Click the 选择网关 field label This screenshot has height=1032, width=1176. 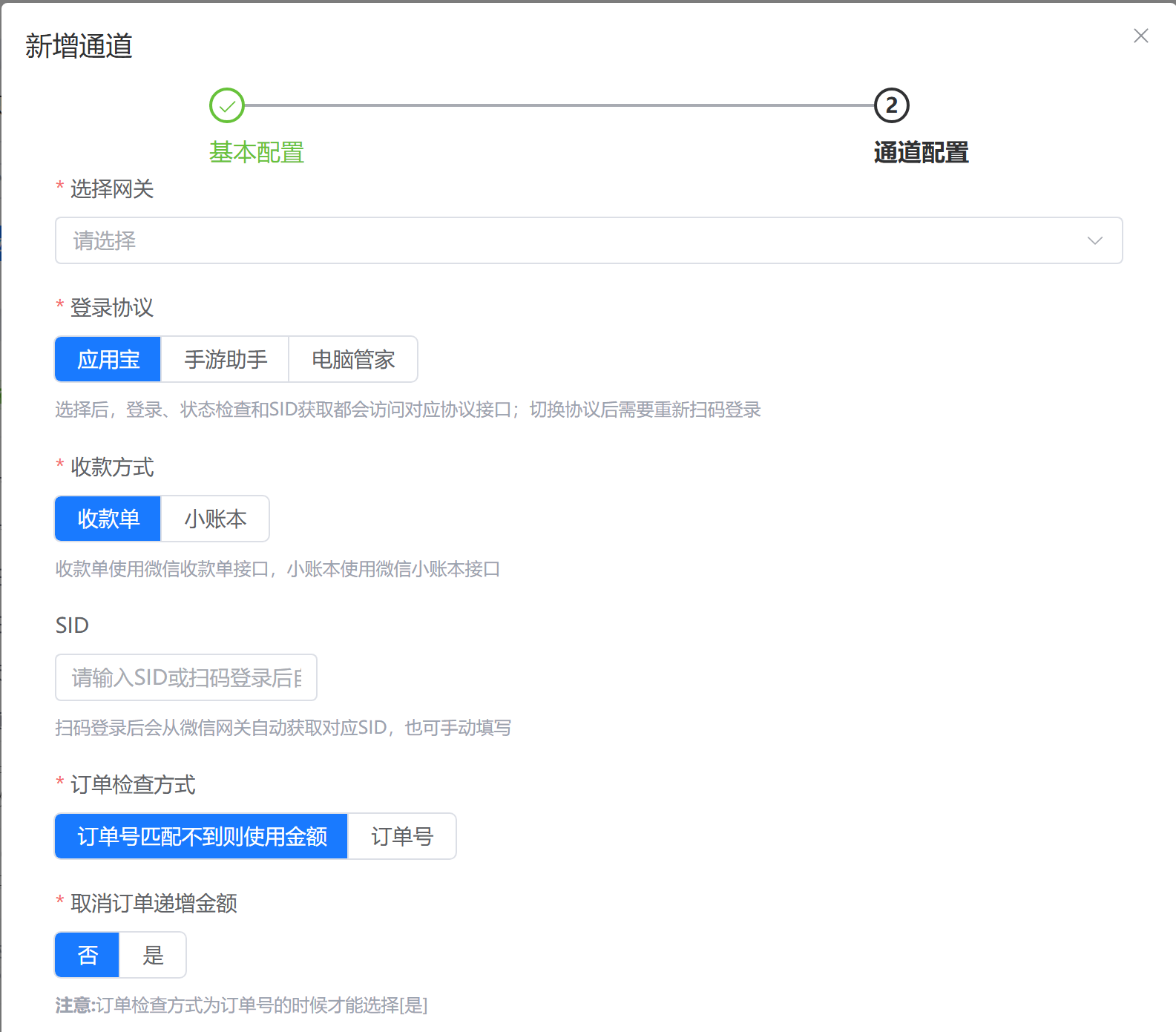click(112, 189)
